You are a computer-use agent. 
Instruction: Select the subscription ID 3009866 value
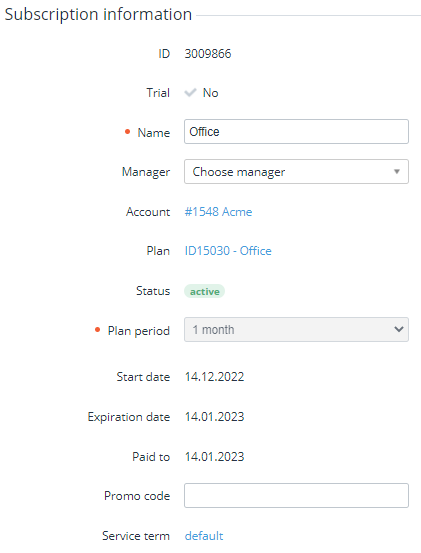click(208, 54)
